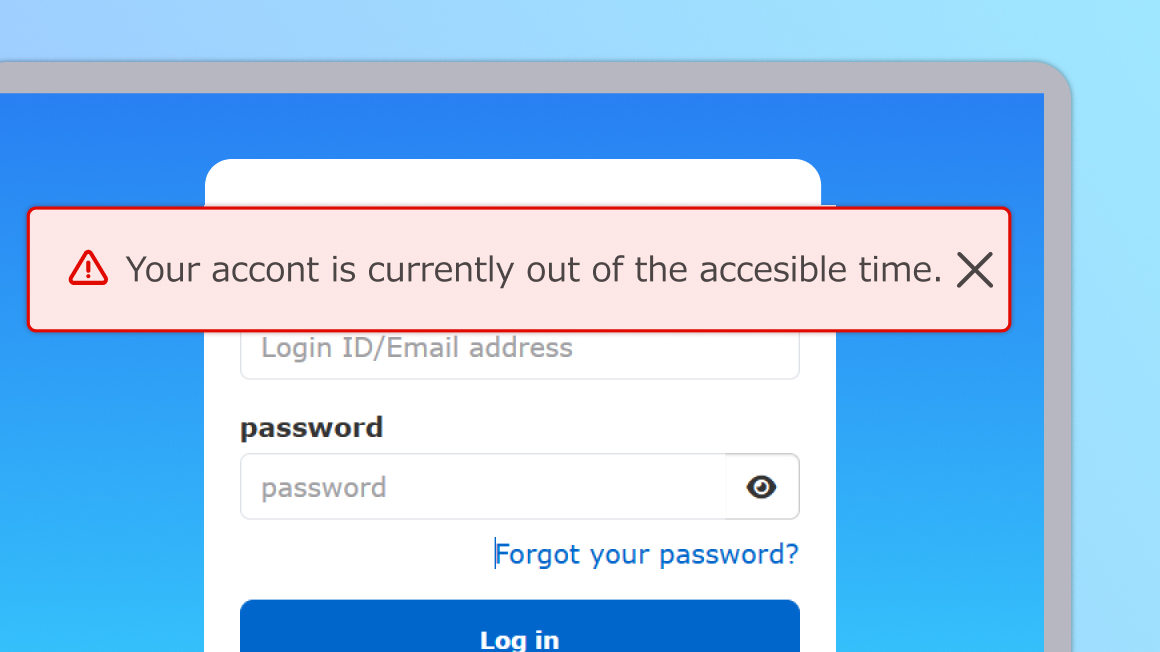
Task: Click the alert message text
Action: [534, 269]
